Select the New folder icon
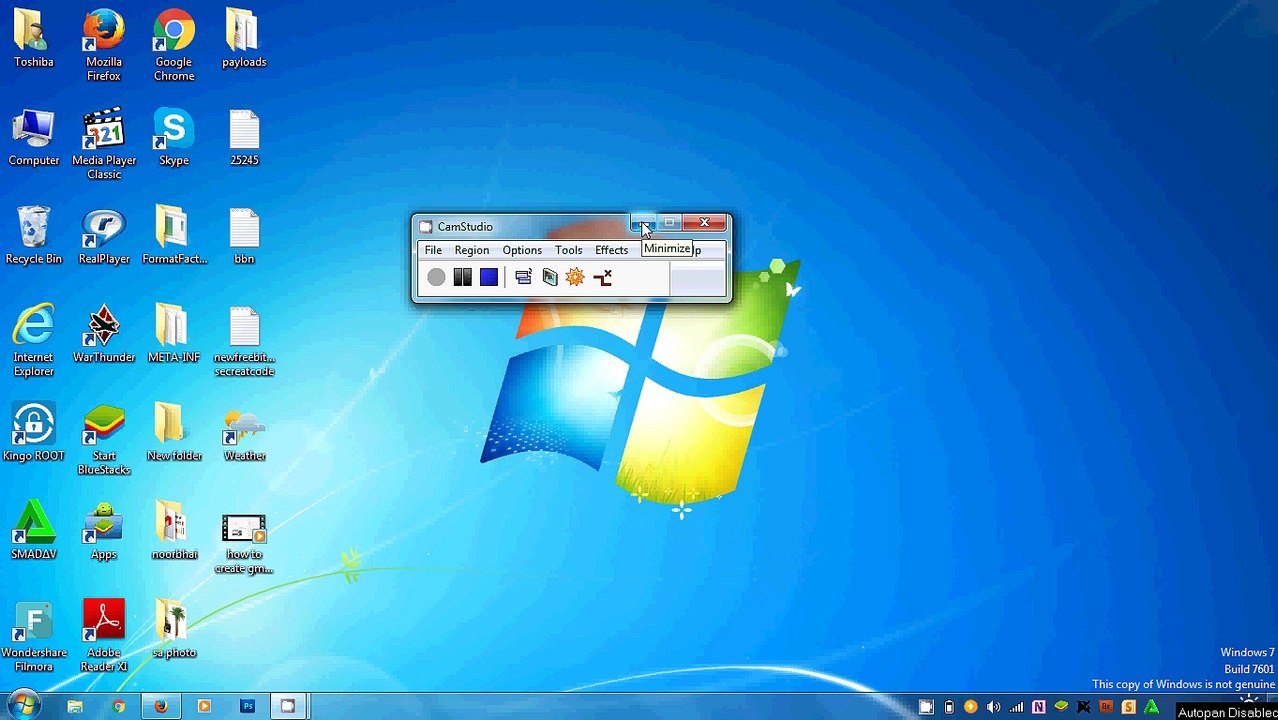This screenshot has width=1278, height=720. click(174, 433)
